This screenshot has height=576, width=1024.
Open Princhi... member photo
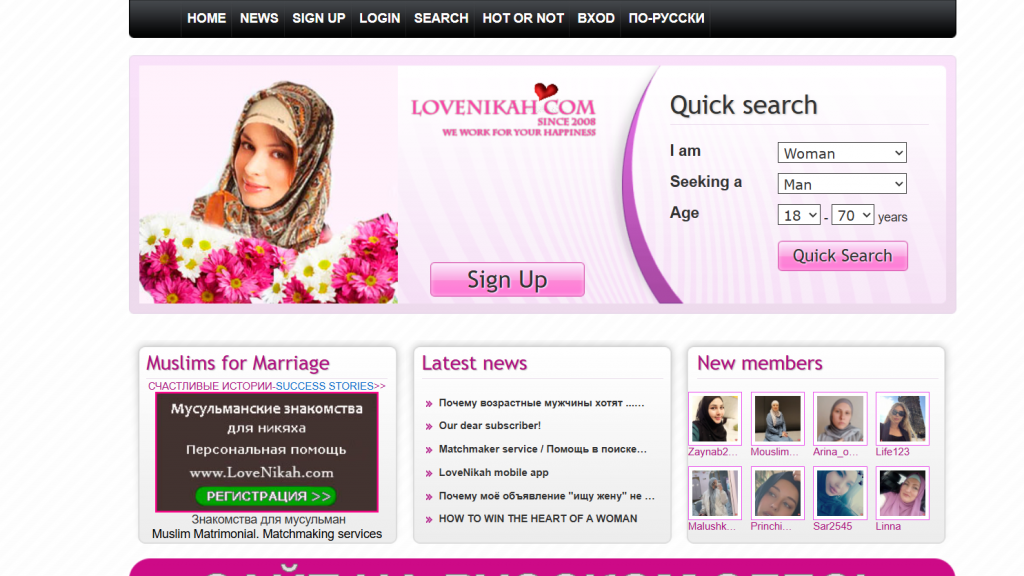pyautogui.click(x=777, y=493)
